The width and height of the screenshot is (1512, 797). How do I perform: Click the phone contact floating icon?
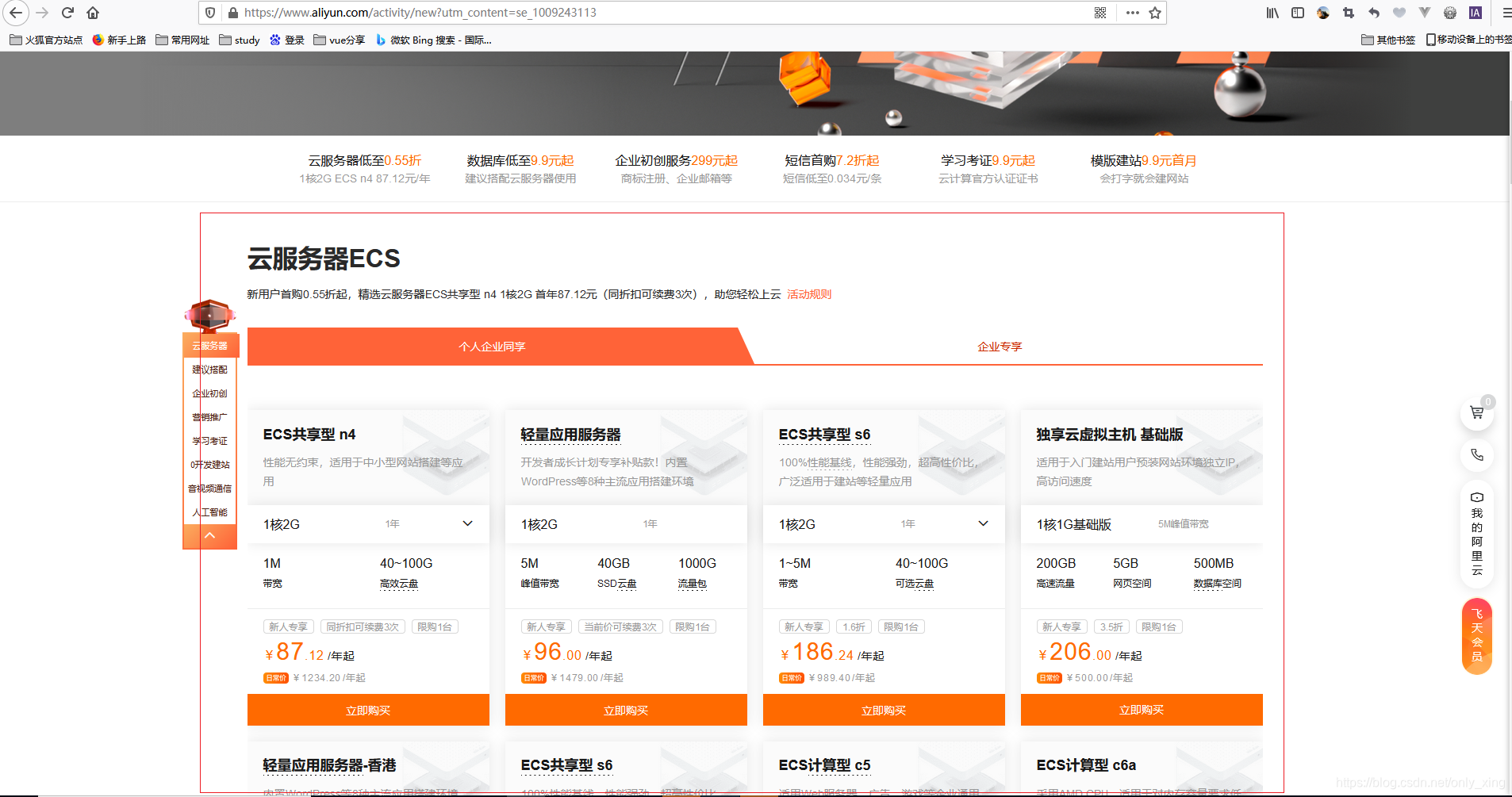pos(1477,455)
